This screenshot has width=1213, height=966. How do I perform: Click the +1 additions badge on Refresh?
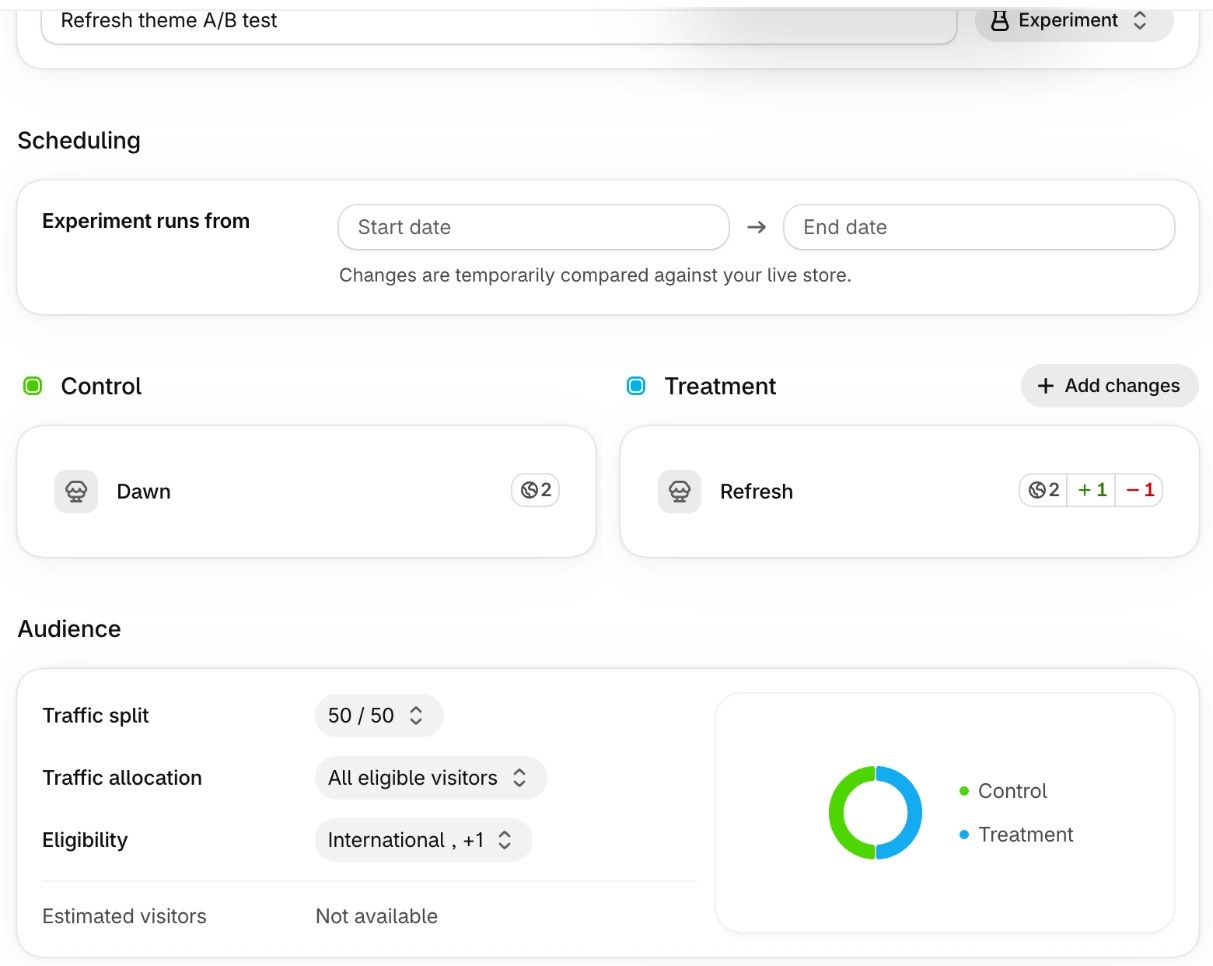(x=1091, y=490)
